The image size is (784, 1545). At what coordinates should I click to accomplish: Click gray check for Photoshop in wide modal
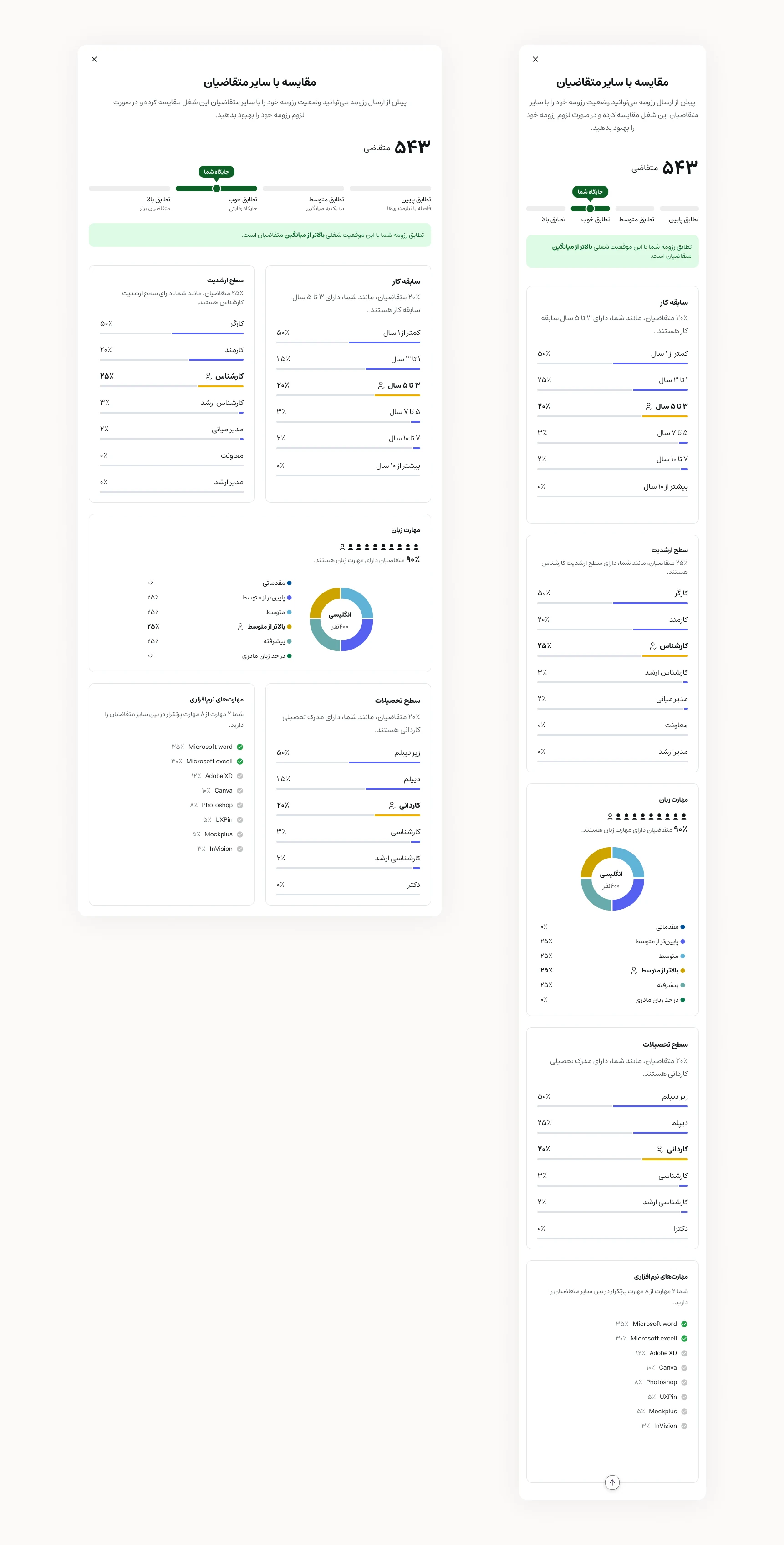pos(240,805)
